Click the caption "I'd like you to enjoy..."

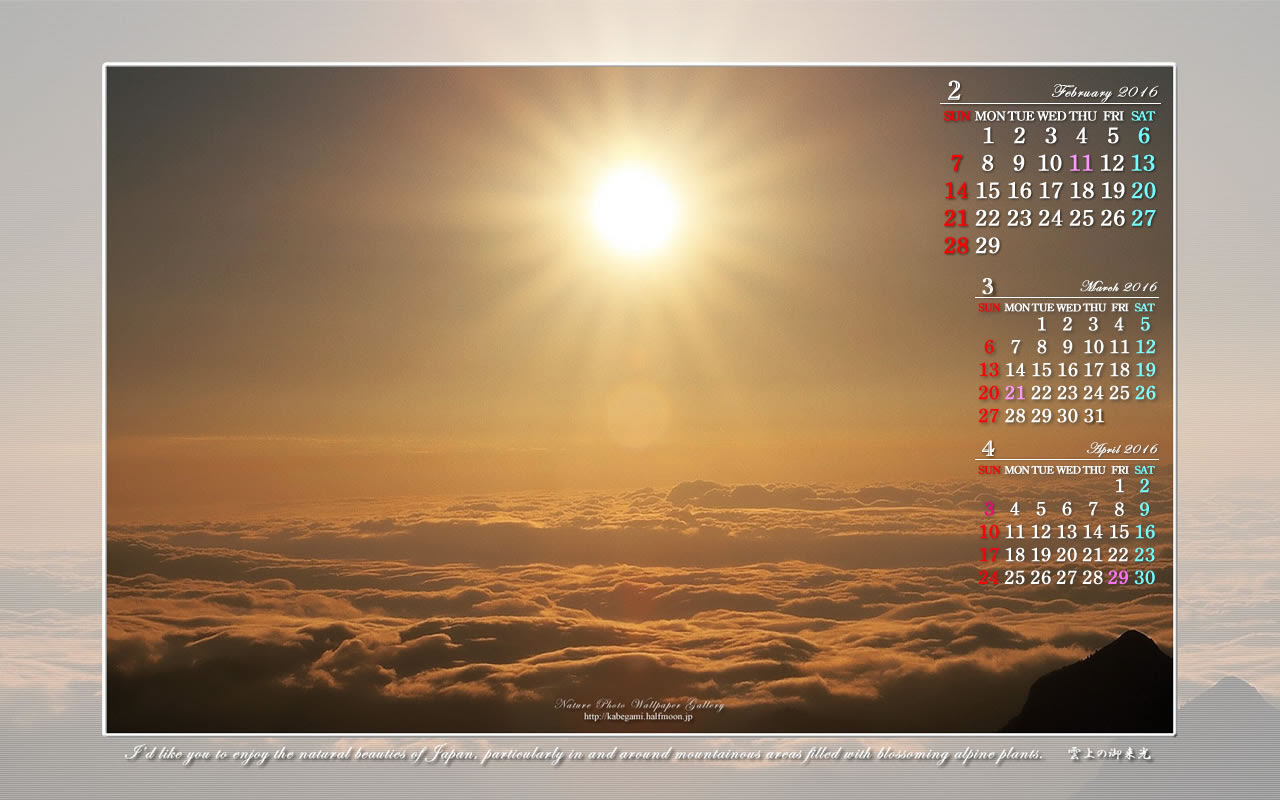(584, 754)
